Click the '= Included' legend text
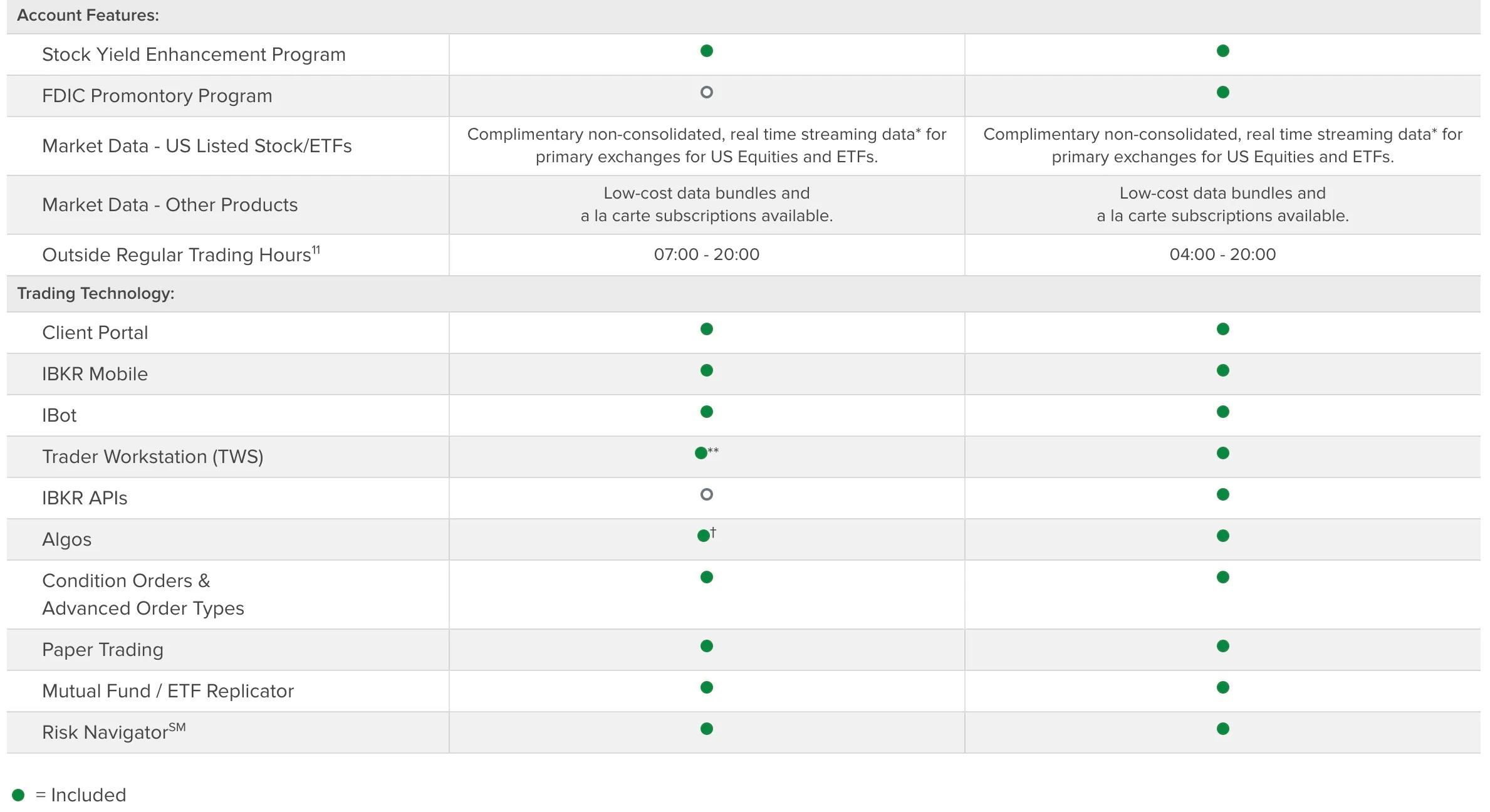1490x812 pixels. (81, 795)
